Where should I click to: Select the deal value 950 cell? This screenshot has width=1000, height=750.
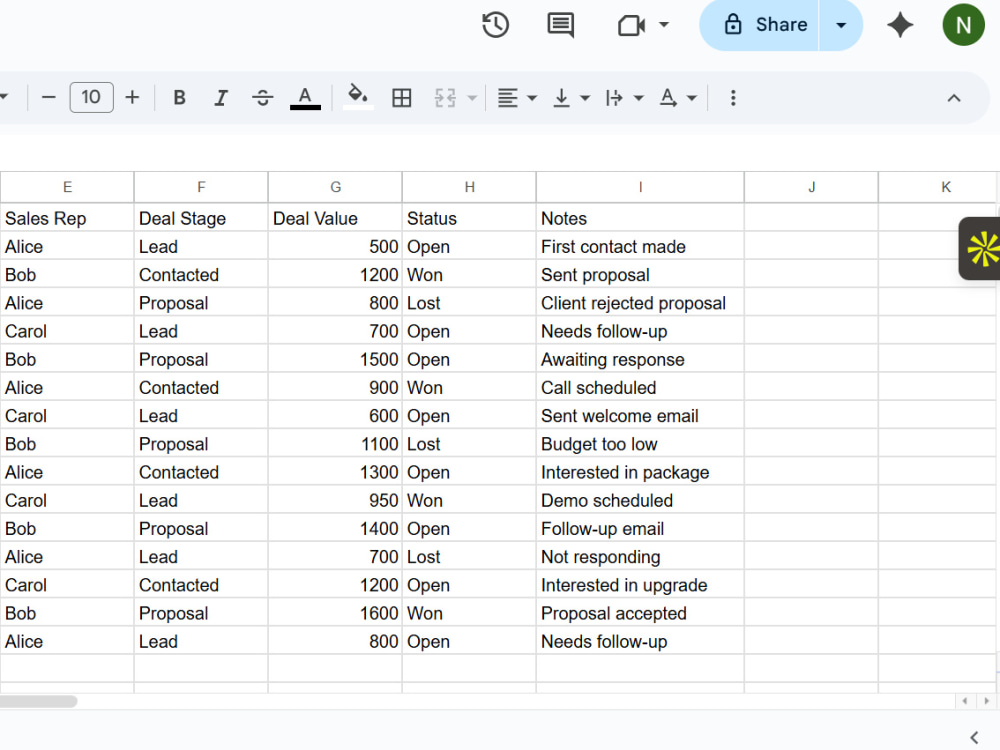click(x=335, y=500)
